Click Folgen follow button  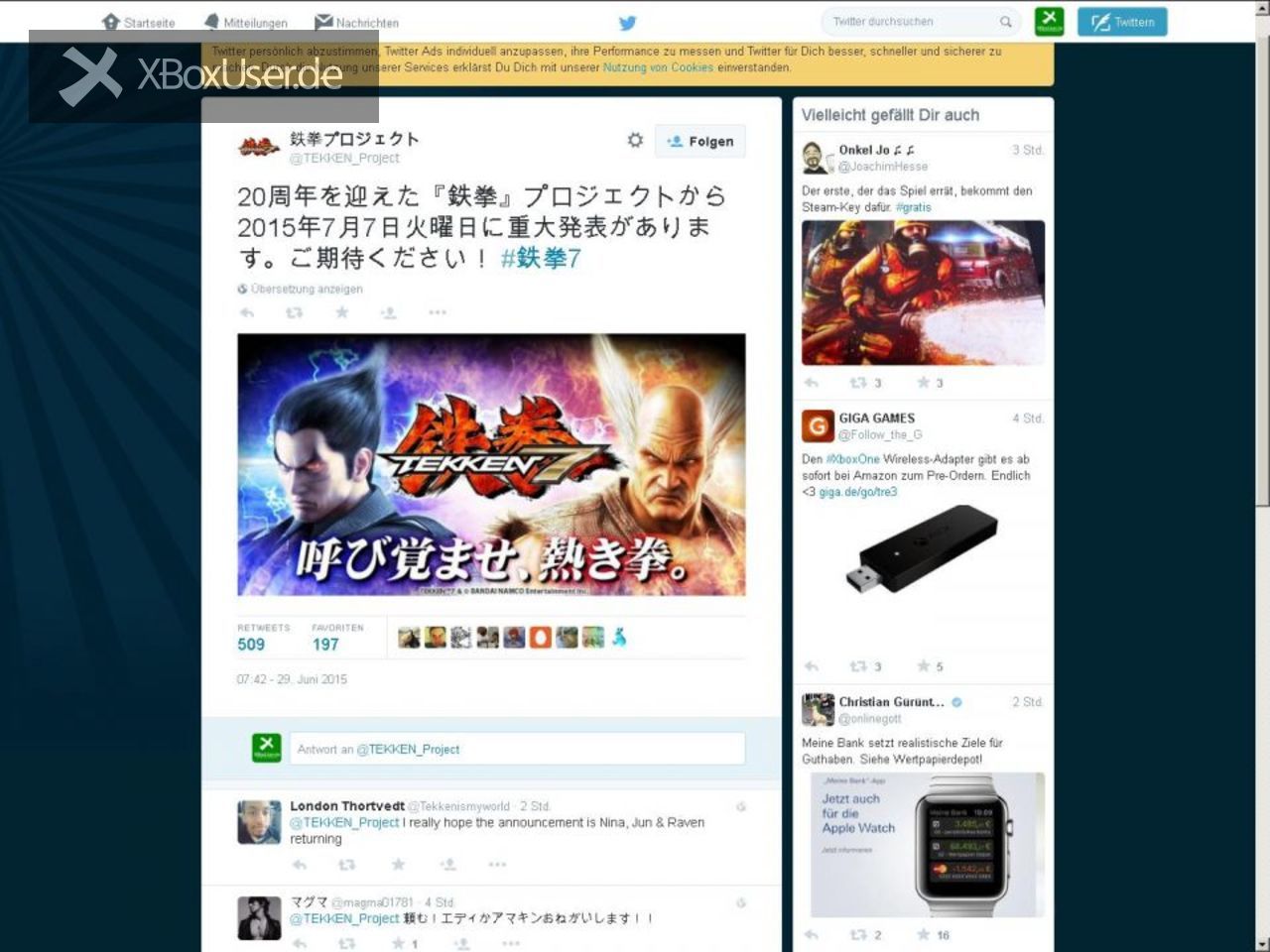click(x=700, y=142)
